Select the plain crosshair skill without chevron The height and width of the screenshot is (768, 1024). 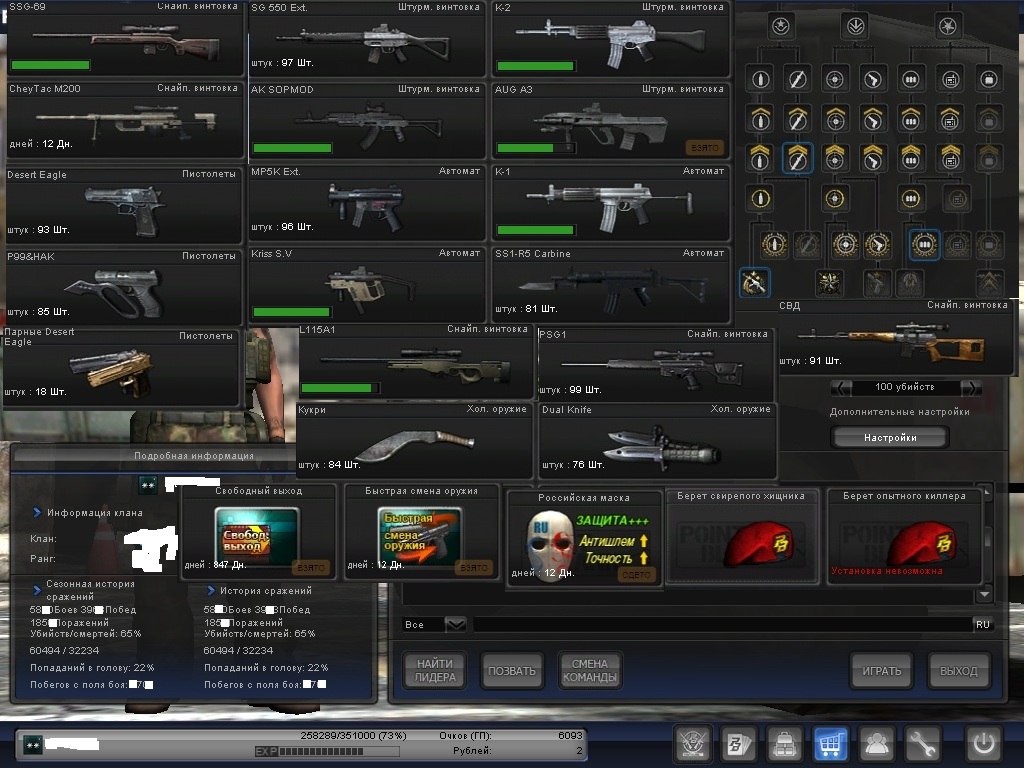(x=835, y=80)
